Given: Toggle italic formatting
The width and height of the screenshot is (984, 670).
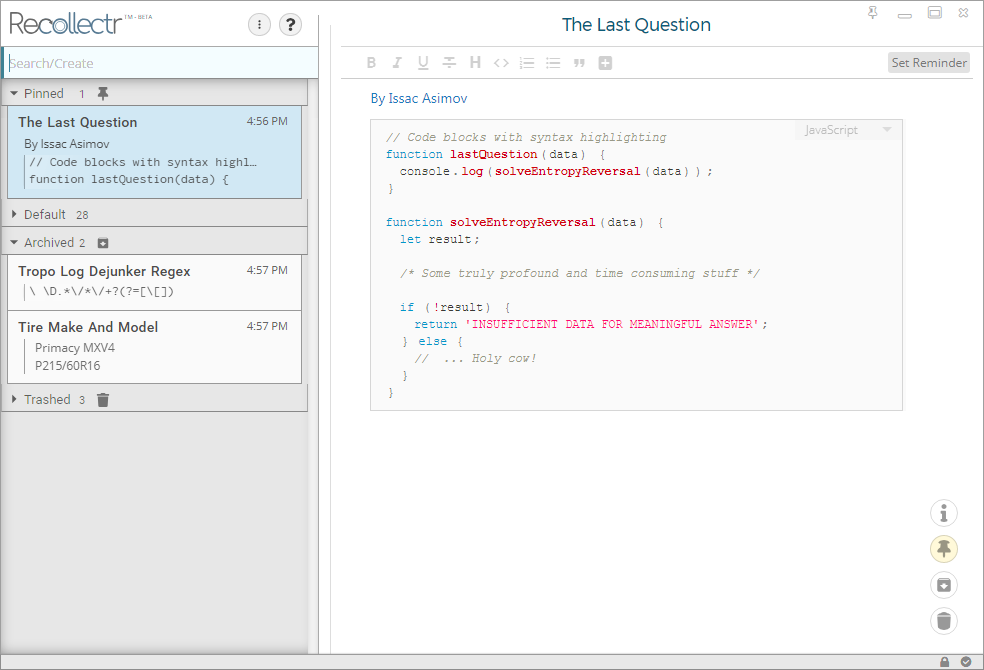Looking at the screenshot, I should point(397,63).
